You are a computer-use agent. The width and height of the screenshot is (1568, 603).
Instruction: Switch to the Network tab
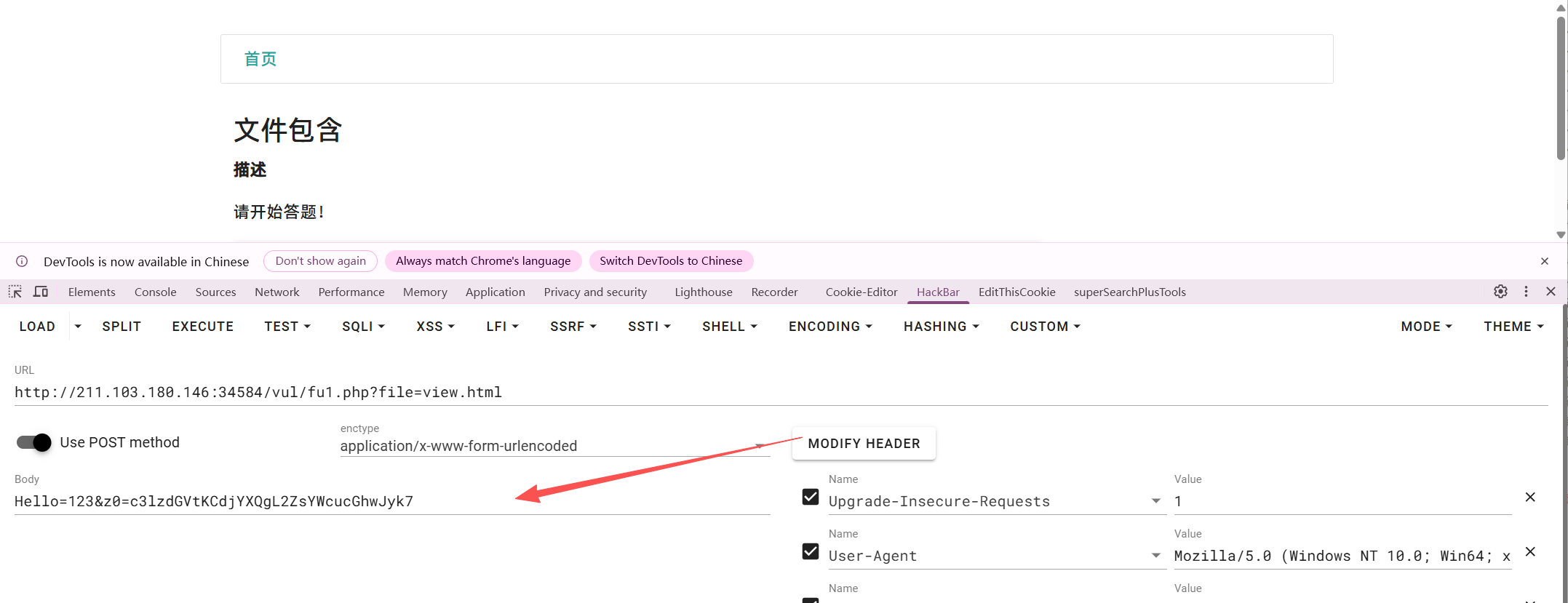(276, 292)
